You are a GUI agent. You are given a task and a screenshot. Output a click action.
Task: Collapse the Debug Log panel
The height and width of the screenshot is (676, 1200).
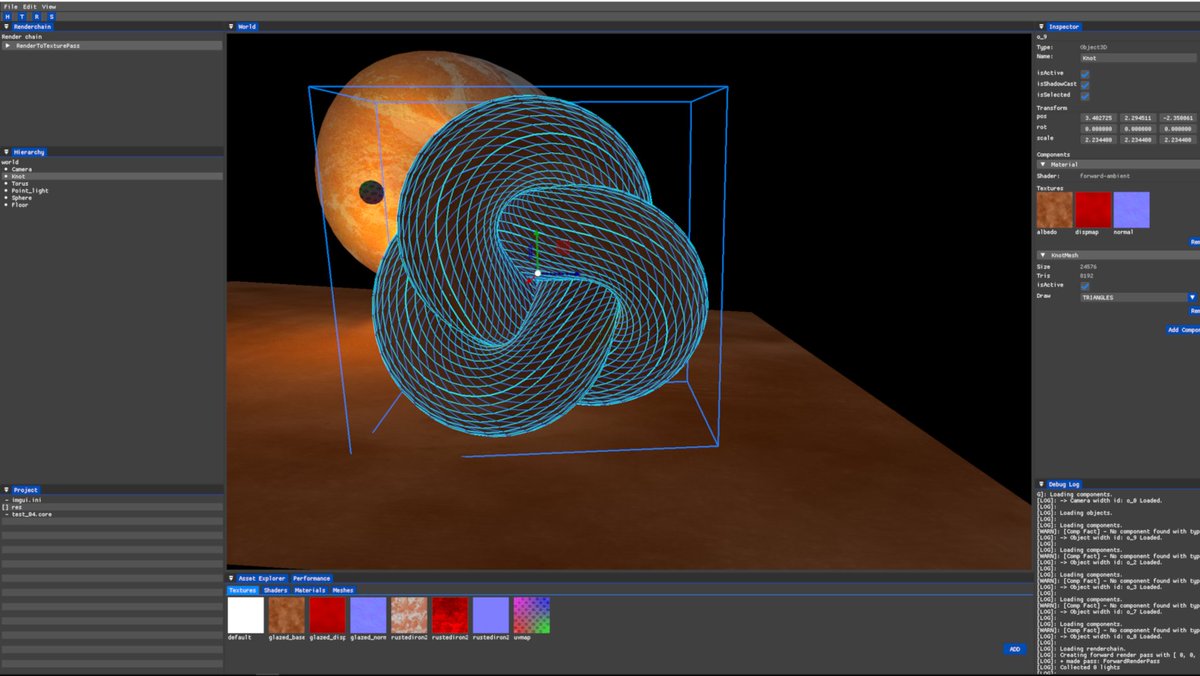point(1042,484)
